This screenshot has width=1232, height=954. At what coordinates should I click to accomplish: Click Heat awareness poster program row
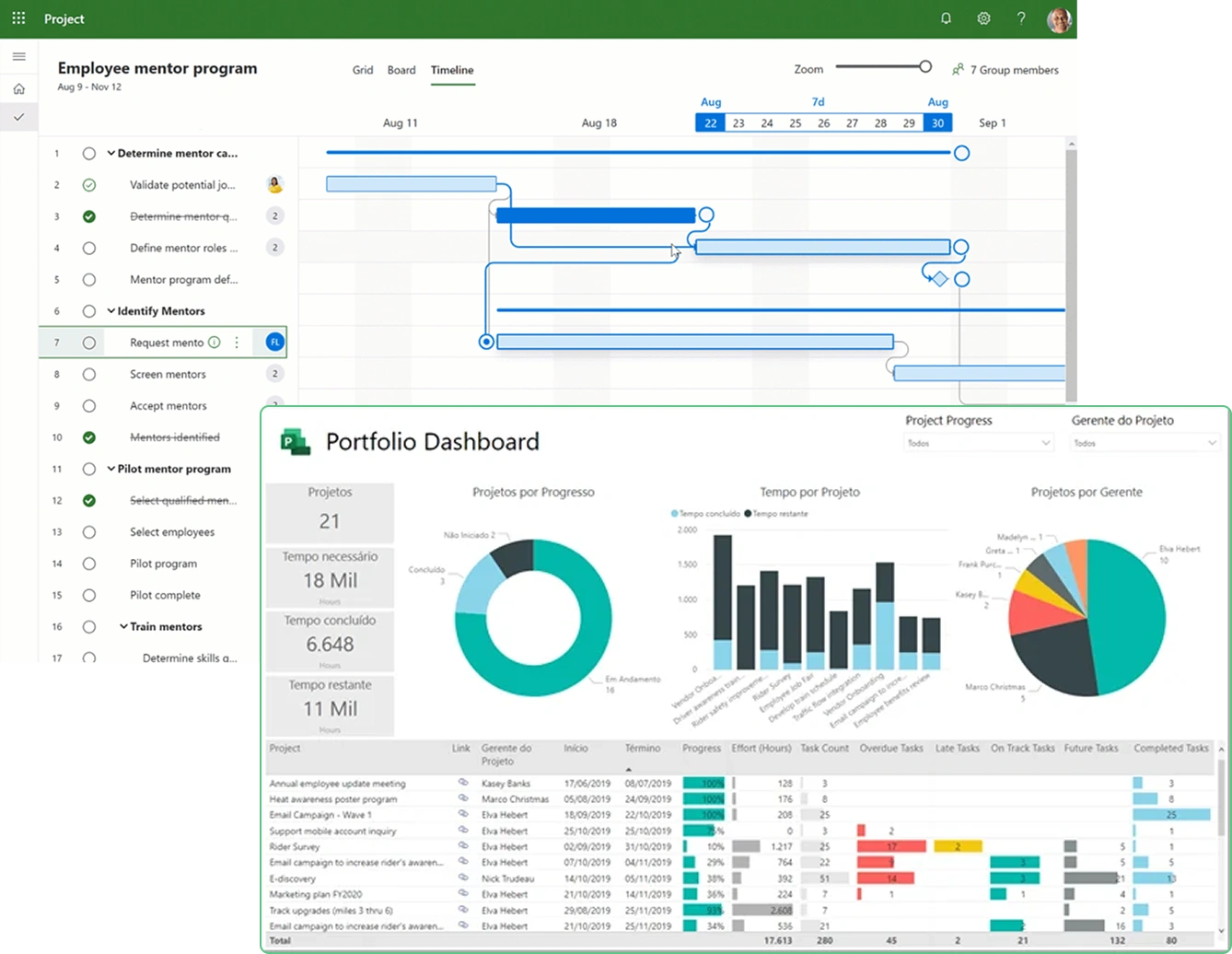[333, 799]
